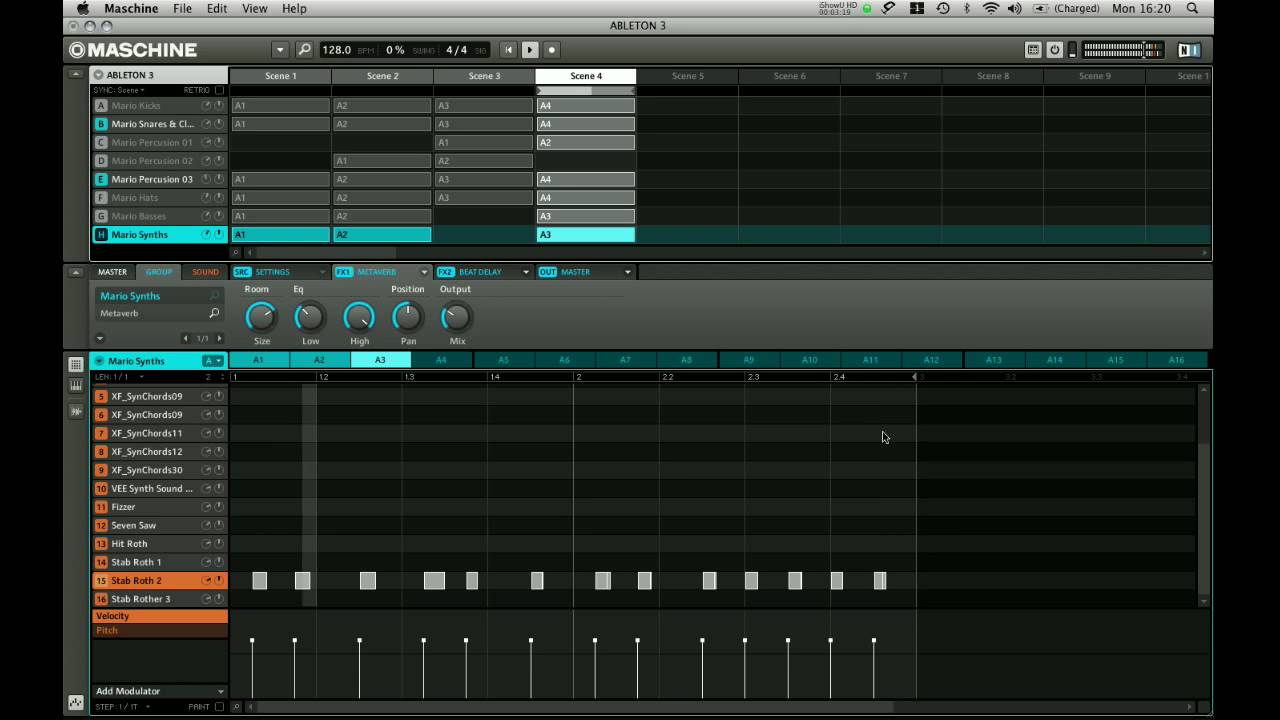Open the SRC Settings dropdown arrow
The height and width of the screenshot is (720, 1280).
[x=322, y=272]
